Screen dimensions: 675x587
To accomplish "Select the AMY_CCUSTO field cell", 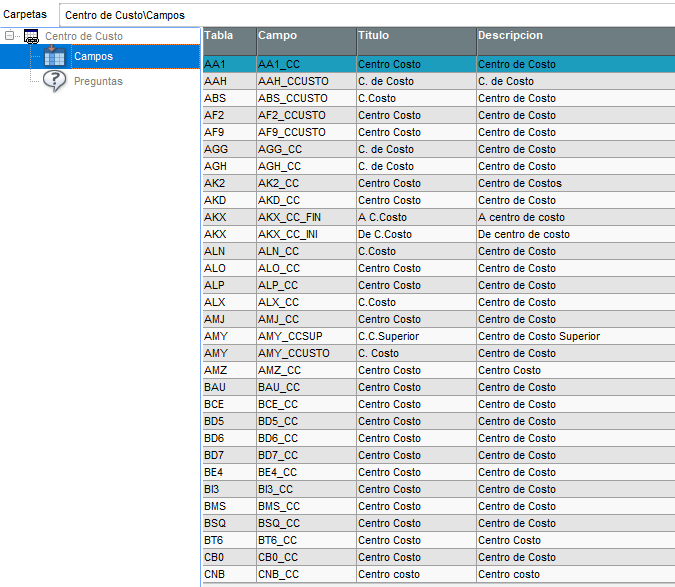I will pyautogui.click(x=307, y=353).
